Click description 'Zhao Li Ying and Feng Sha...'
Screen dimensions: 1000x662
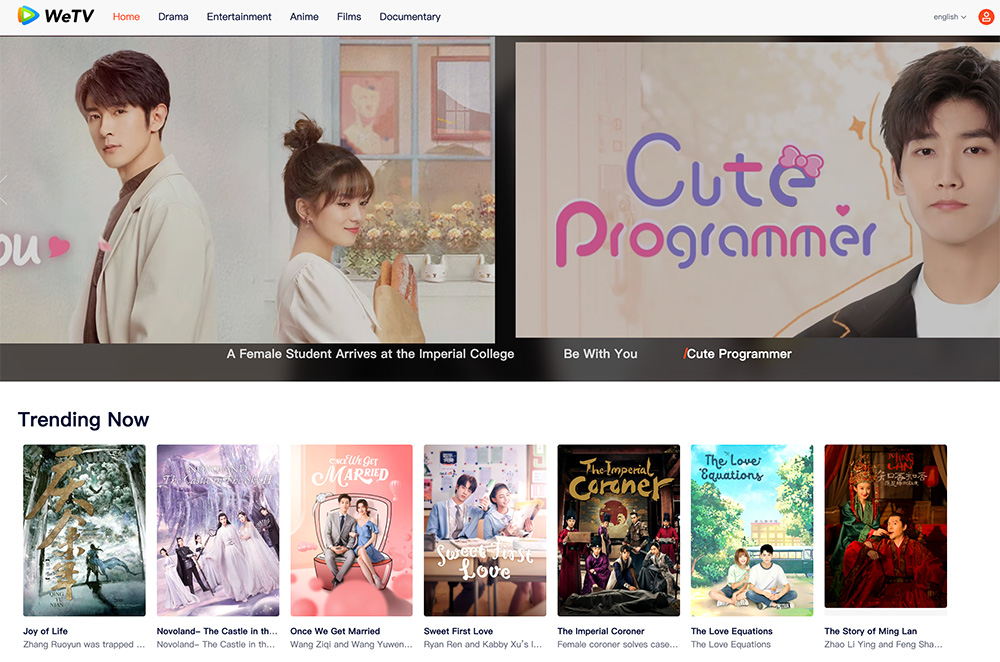[883, 645]
